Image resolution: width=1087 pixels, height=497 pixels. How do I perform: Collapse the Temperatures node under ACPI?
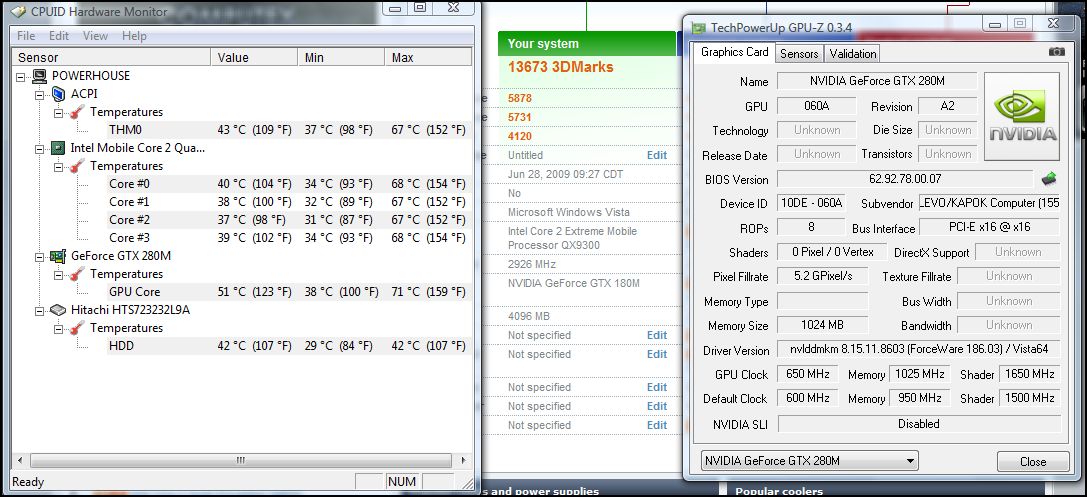coord(59,112)
